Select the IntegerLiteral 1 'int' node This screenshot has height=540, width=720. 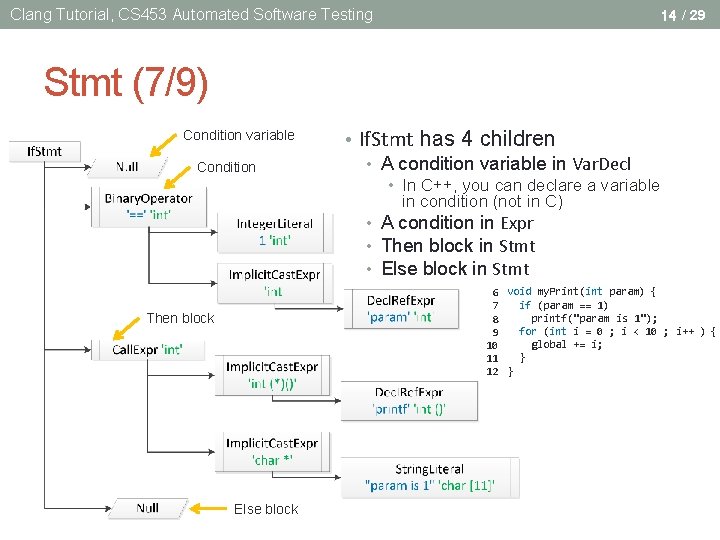tap(275, 232)
